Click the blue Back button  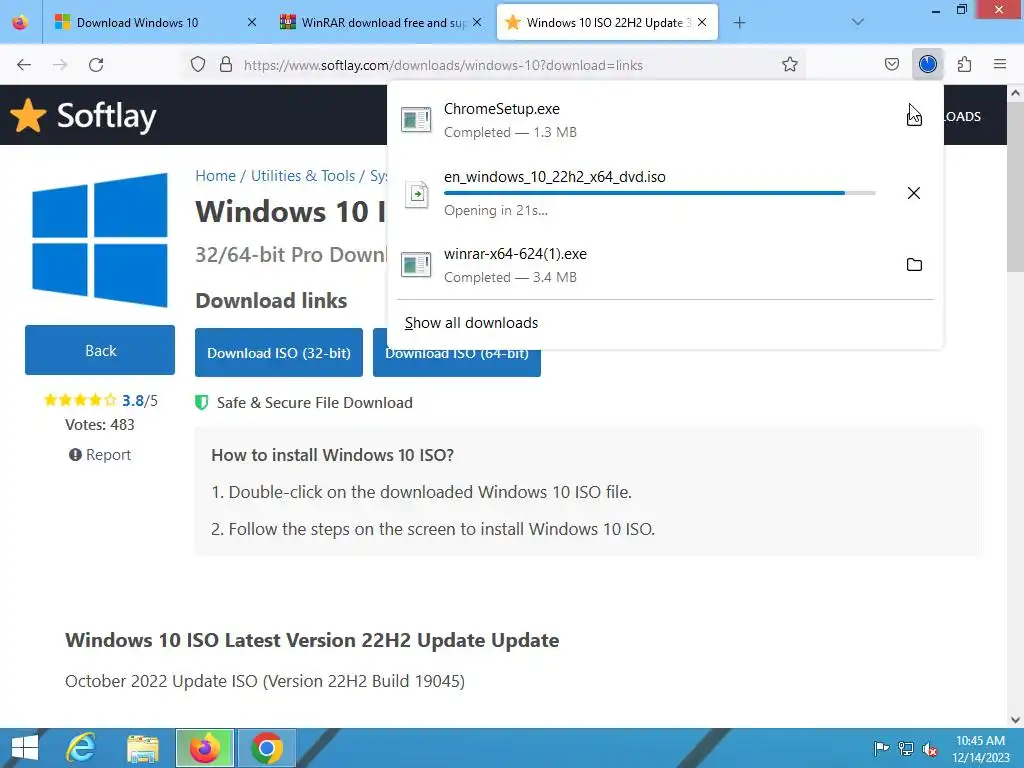tap(100, 351)
